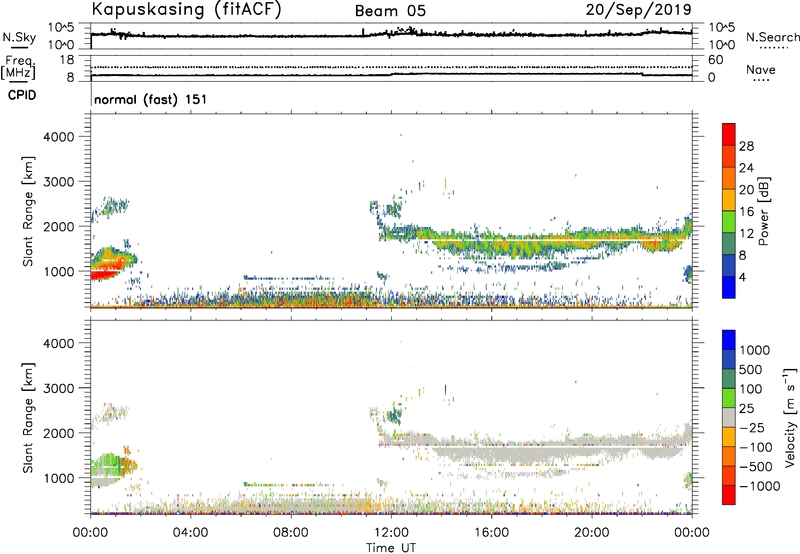
Task: Click the '4000' tick on the power panel
Action: (58, 137)
